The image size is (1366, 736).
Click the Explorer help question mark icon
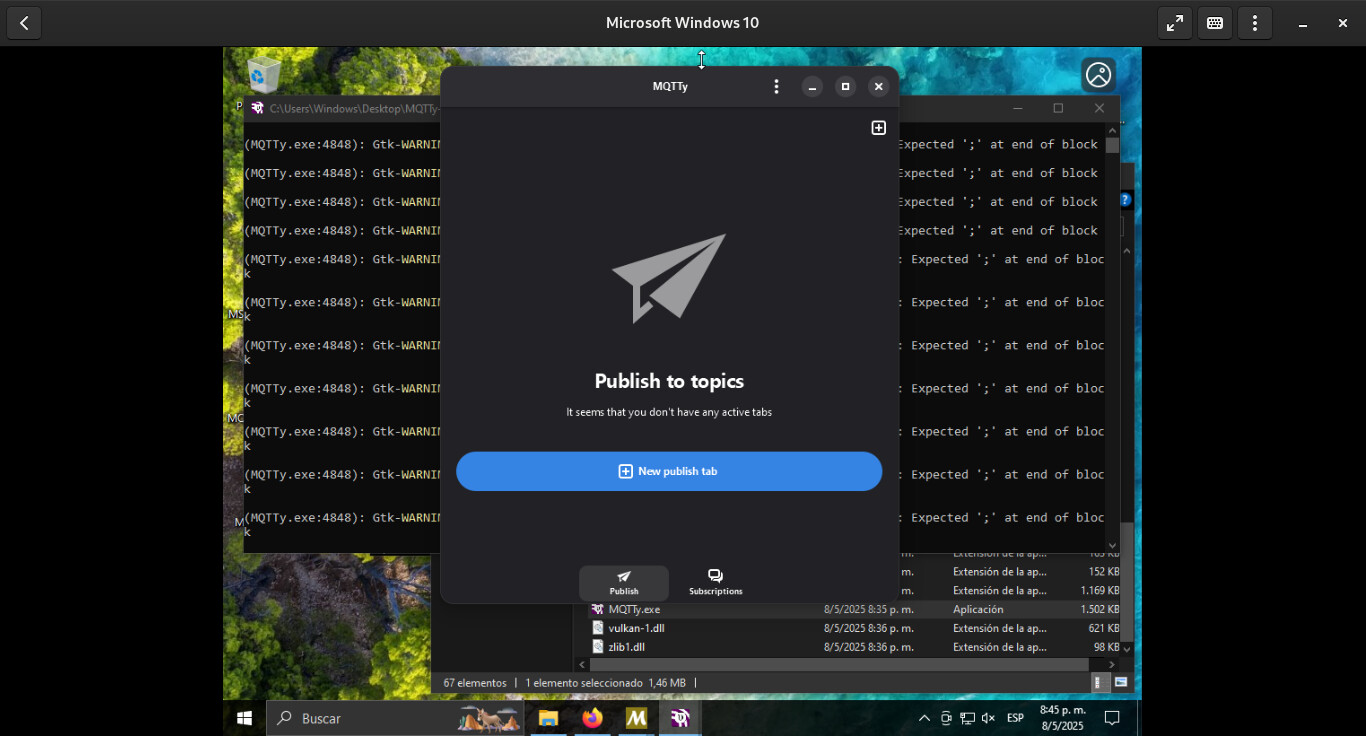click(1125, 200)
